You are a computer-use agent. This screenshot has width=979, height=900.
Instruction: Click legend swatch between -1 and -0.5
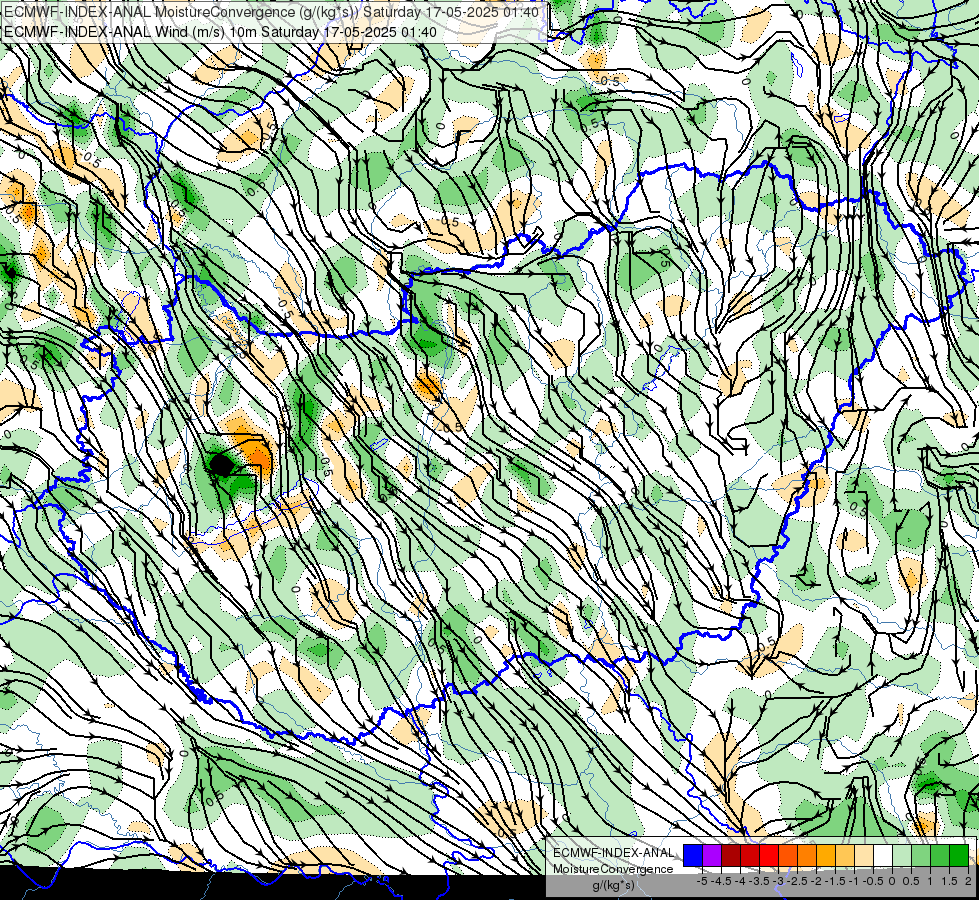point(864,855)
